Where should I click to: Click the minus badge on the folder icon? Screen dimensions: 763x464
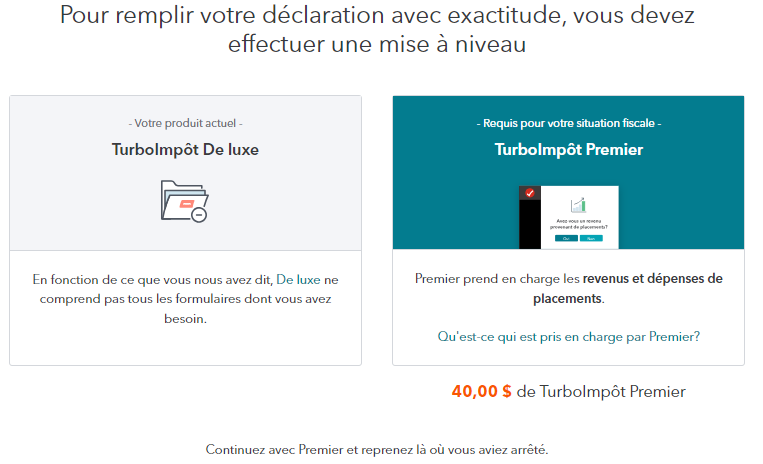pos(199,214)
